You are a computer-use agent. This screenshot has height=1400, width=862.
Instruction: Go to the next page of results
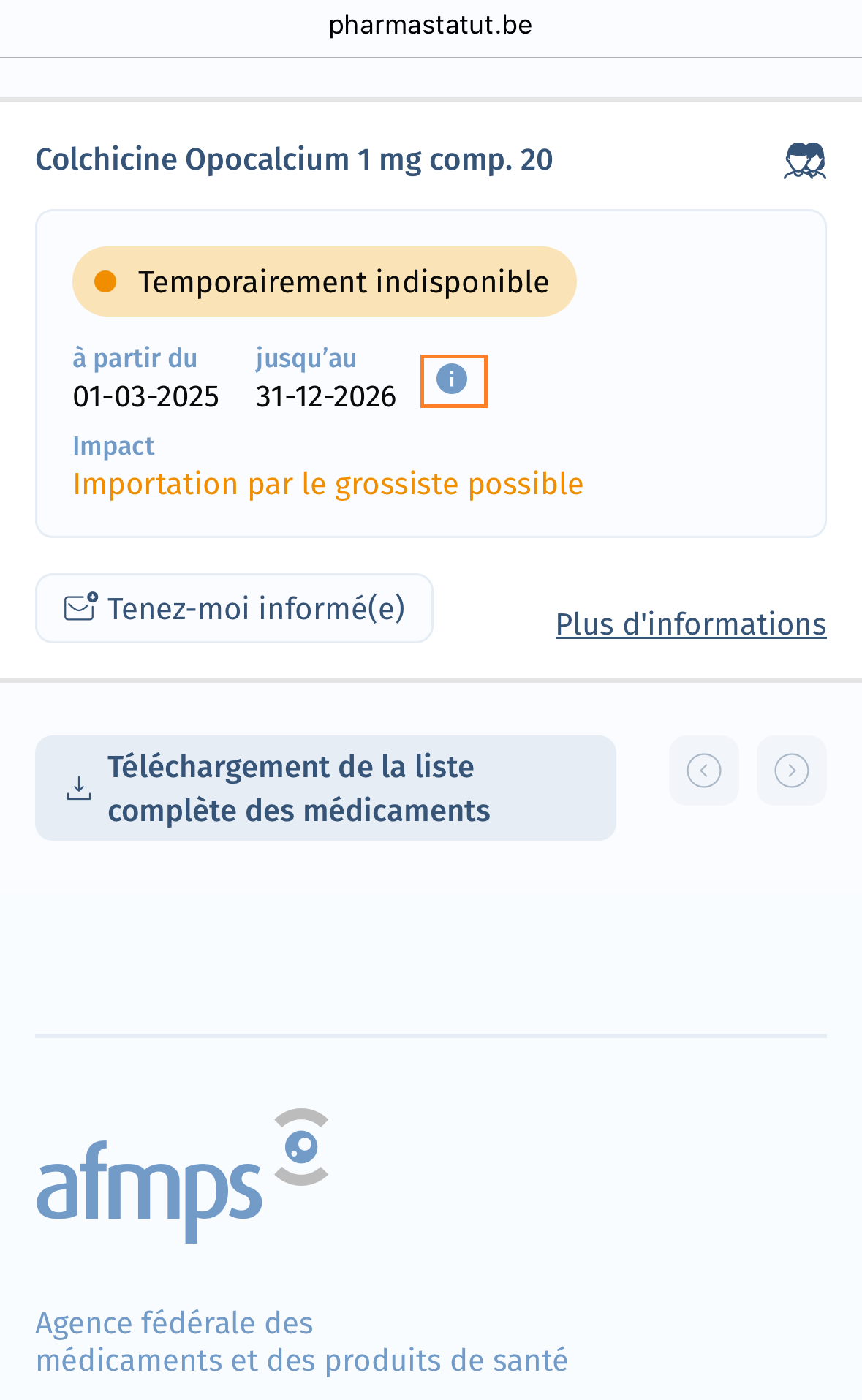point(791,771)
